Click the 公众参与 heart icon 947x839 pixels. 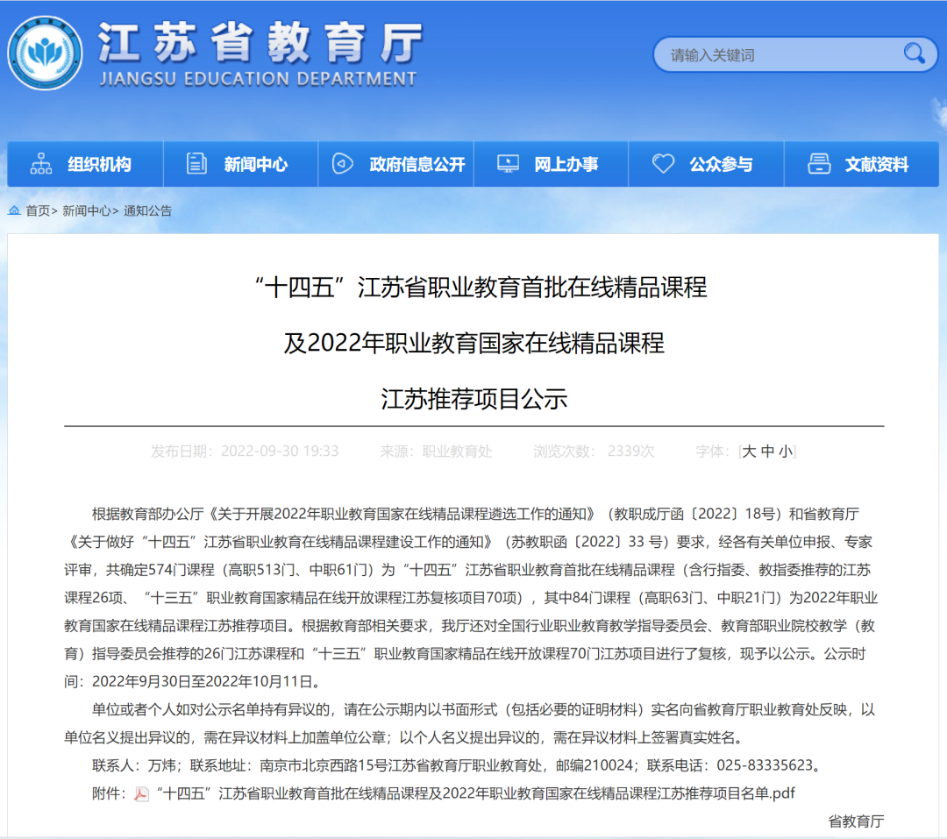663,164
